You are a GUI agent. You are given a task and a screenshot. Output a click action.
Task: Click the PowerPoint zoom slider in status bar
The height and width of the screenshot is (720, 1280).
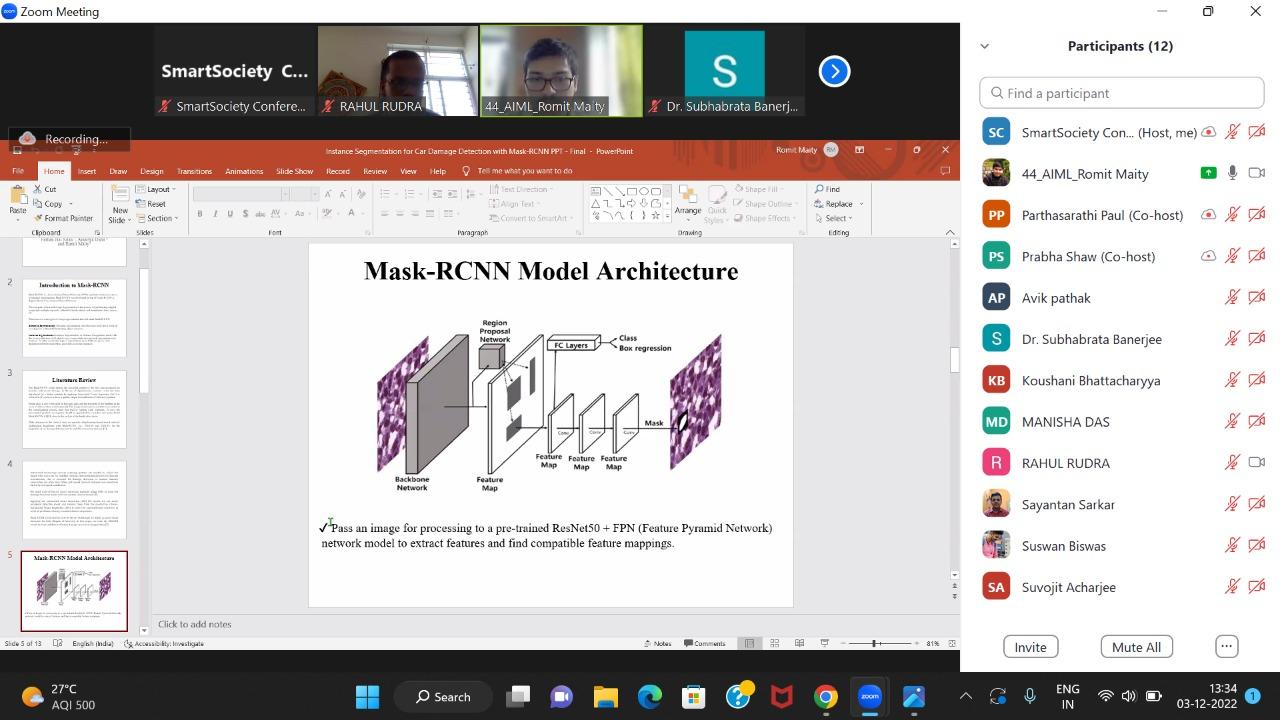click(875, 643)
